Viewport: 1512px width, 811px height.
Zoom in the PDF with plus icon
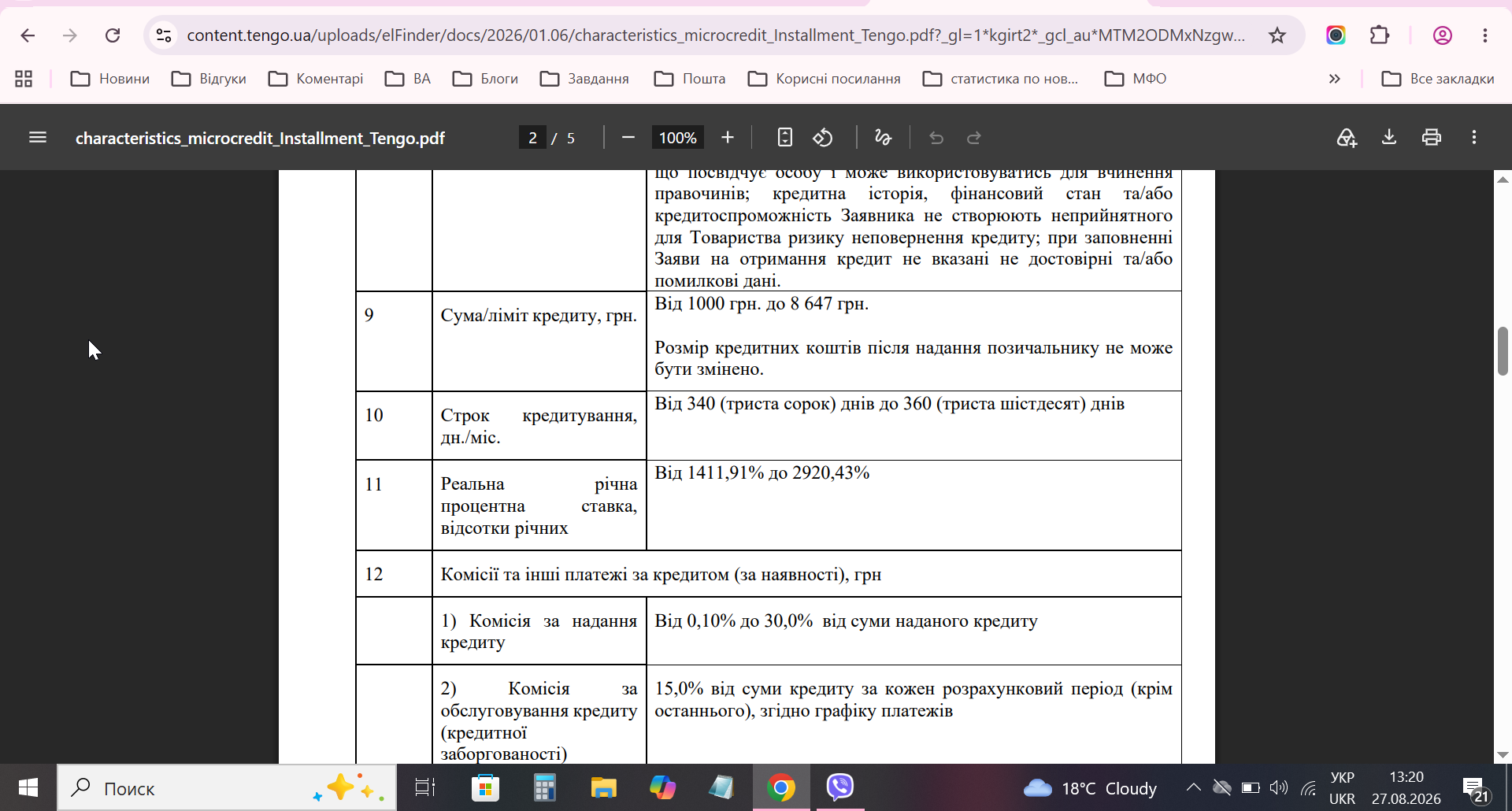[728, 138]
